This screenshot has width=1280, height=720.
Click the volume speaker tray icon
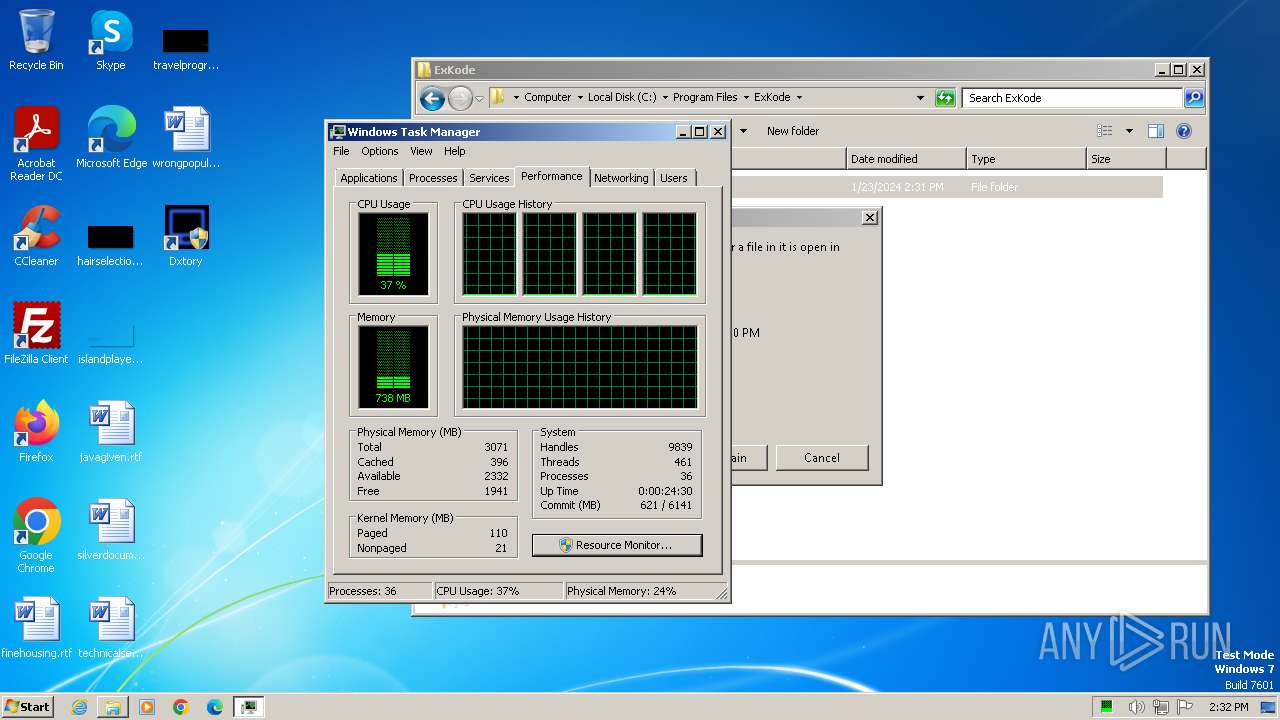(1136, 707)
